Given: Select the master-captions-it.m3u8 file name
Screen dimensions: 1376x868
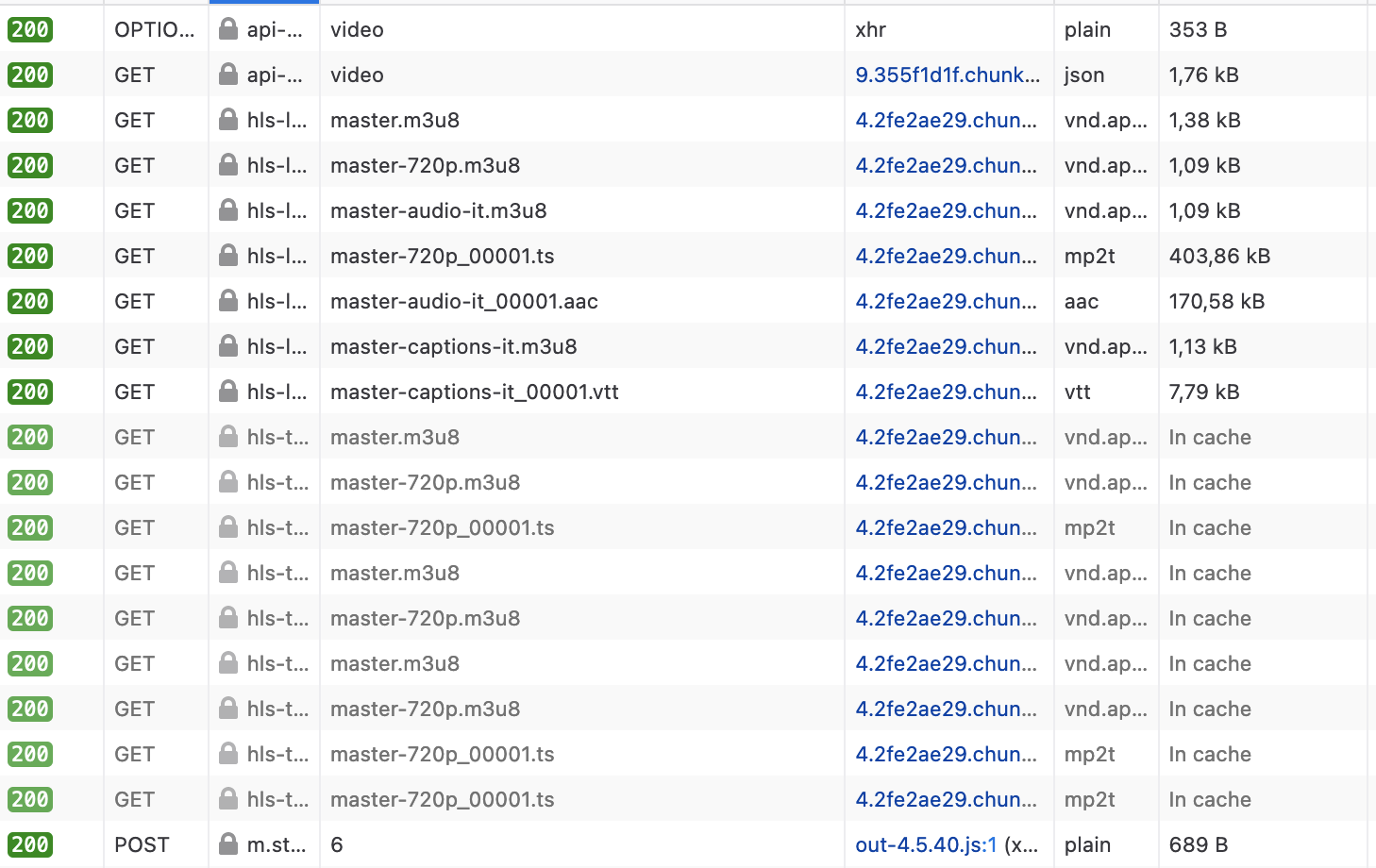Looking at the screenshot, I should [453, 346].
